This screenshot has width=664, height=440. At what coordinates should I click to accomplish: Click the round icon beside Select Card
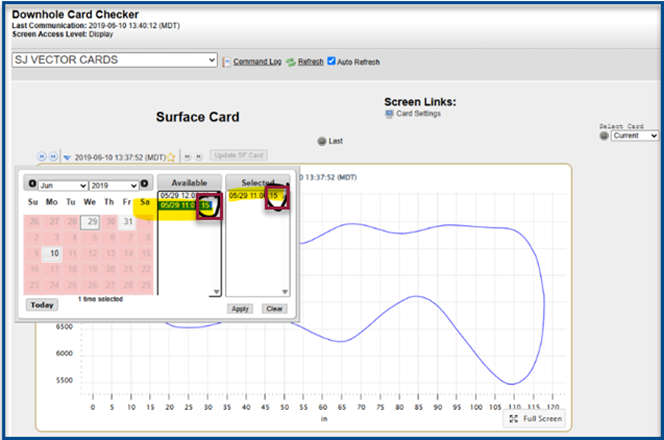point(604,136)
